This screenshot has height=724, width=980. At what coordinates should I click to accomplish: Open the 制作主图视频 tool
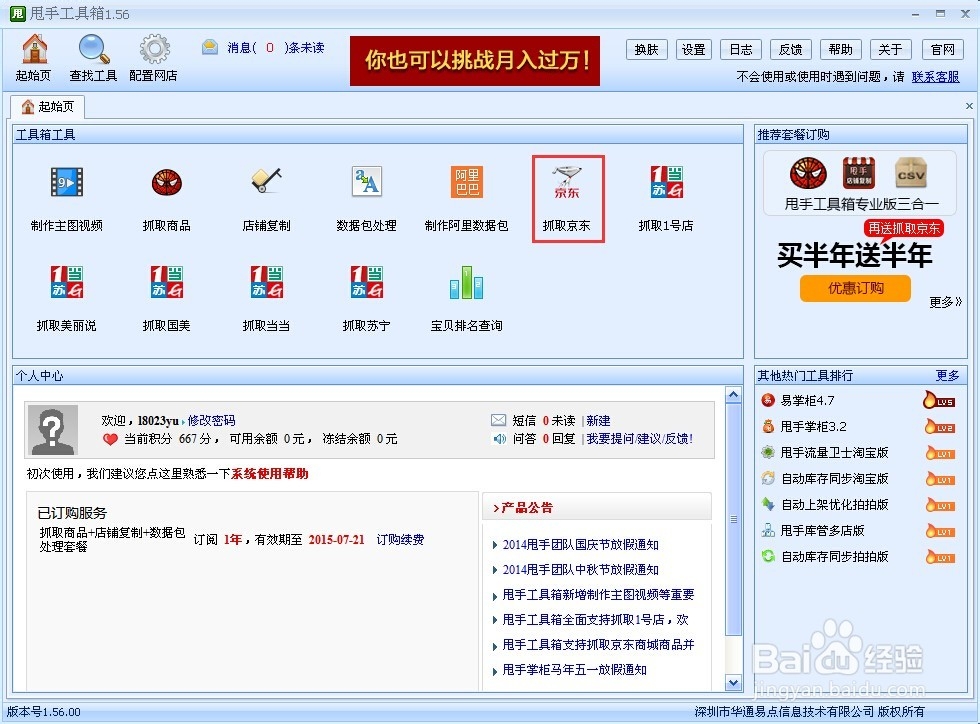pyautogui.click(x=66, y=199)
